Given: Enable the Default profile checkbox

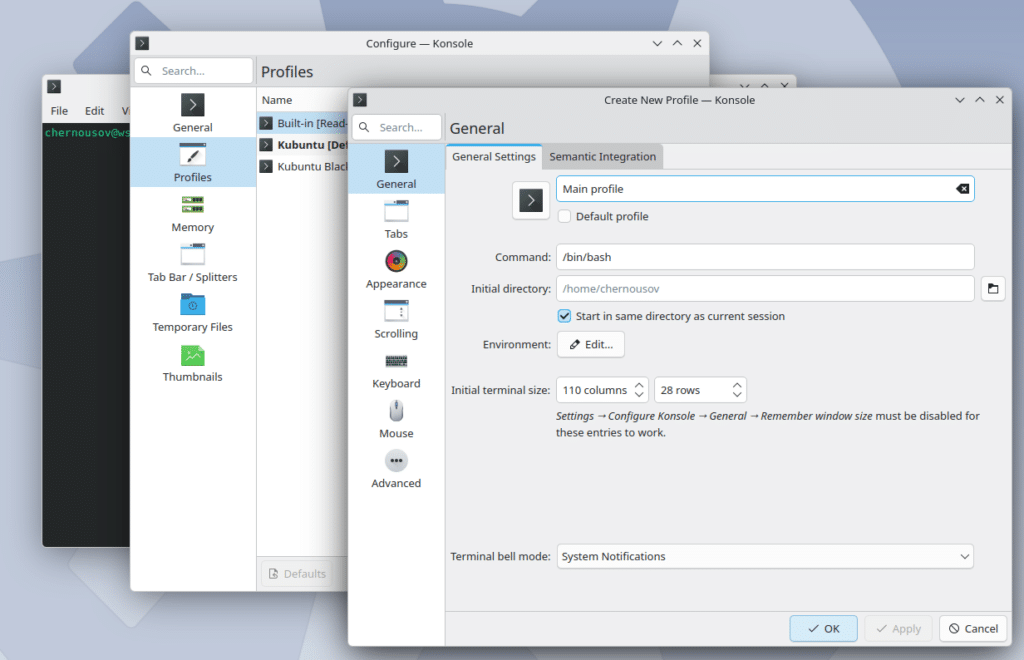Looking at the screenshot, I should (x=564, y=216).
